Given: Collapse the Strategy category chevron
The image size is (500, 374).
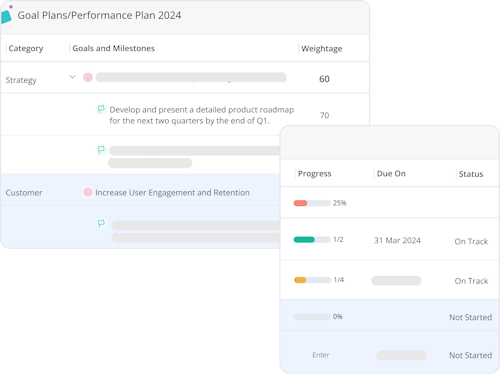Looking at the screenshot, I should click(x=72, y=77).
